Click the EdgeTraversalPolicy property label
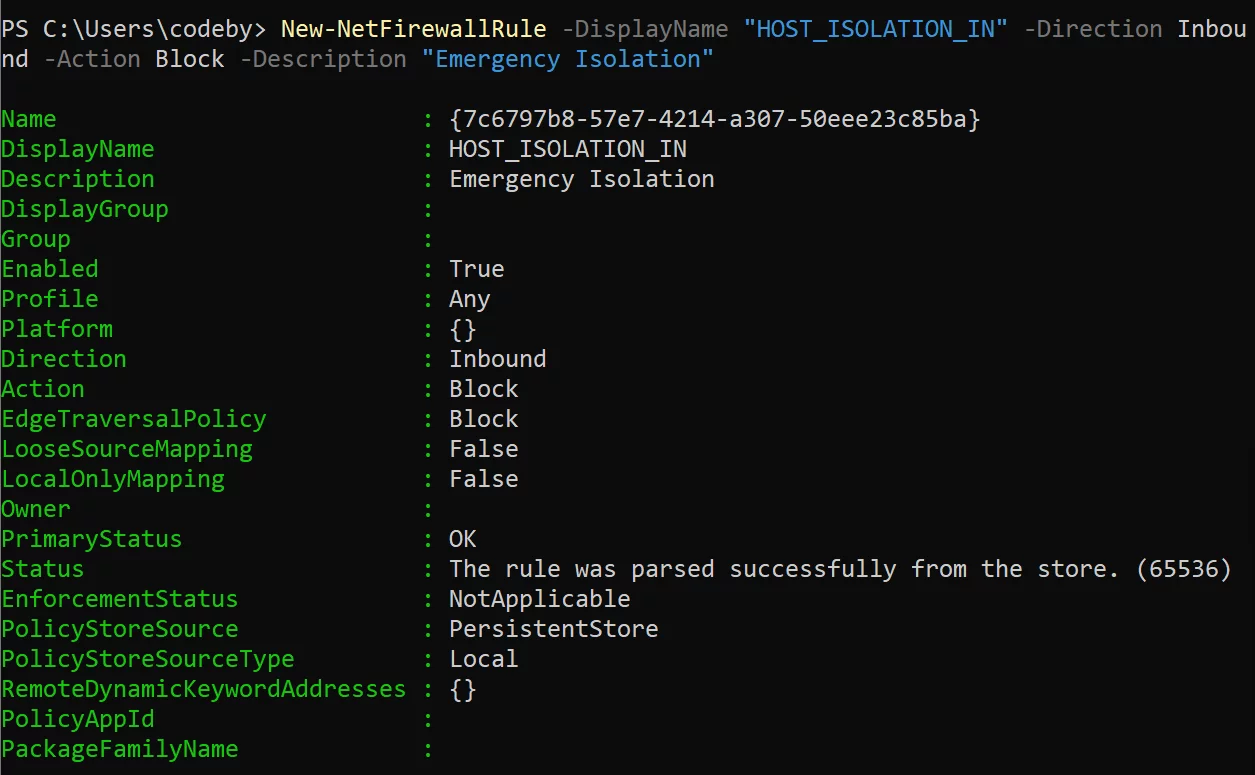Screen dimensions: 1255x775 pyautogui.click(x=134, y=419)
